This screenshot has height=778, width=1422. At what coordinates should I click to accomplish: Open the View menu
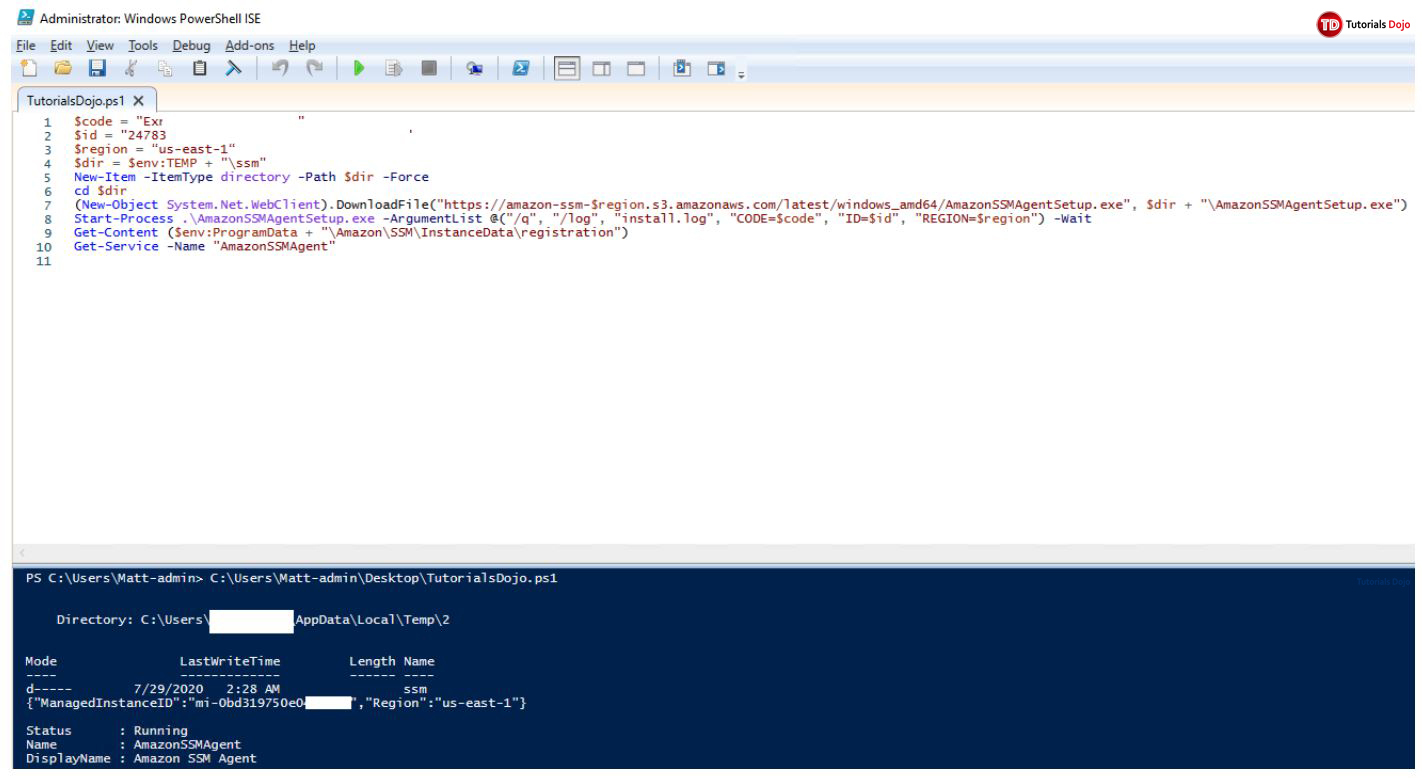tap(100, 46)
